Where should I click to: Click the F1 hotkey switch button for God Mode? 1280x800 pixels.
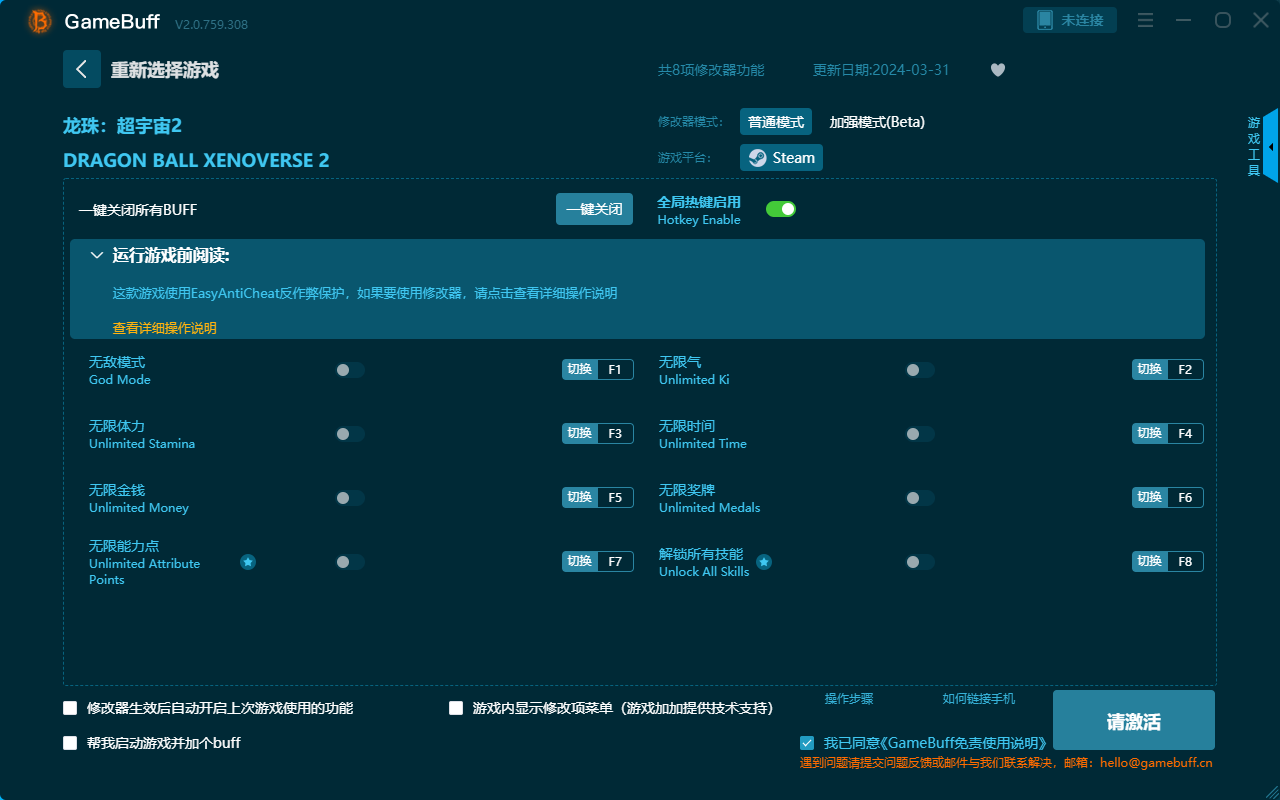pos(598,370)
